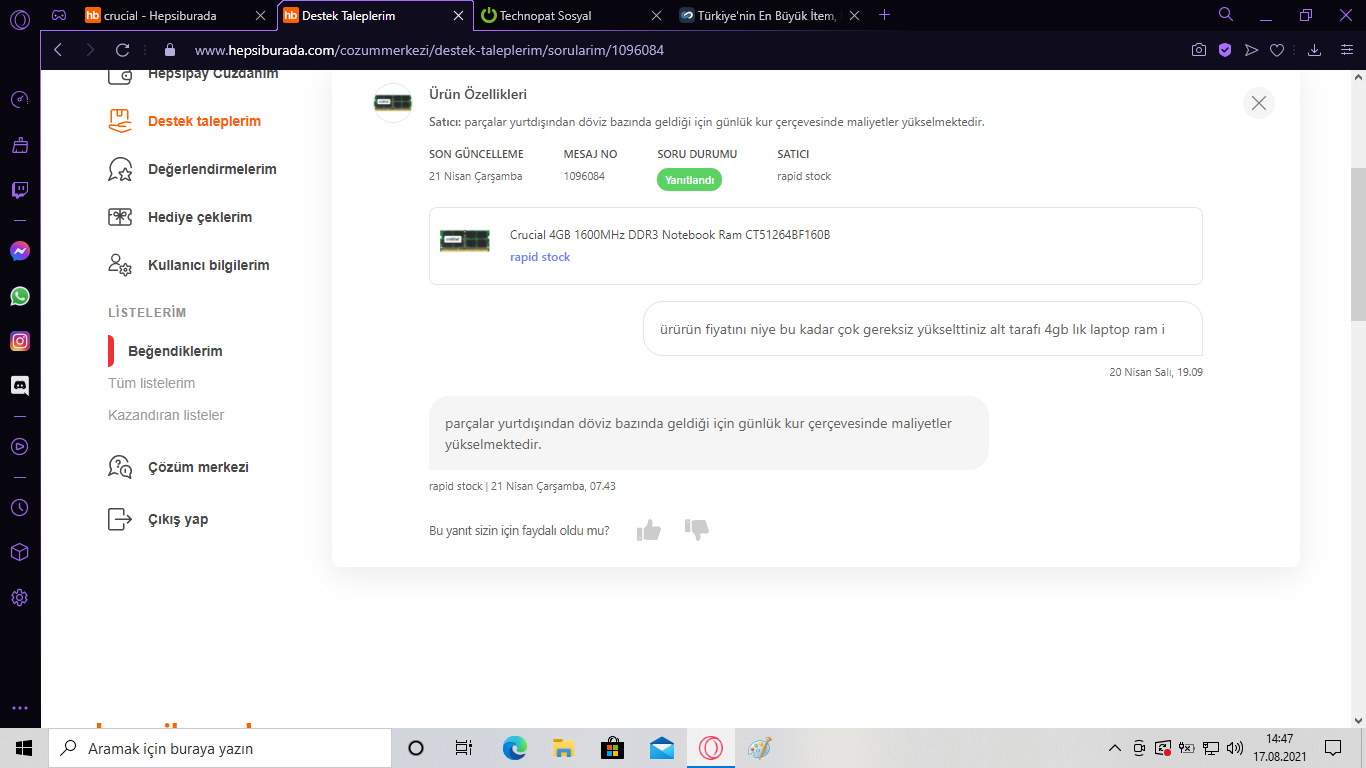Open Extensions cube icon in sidebar

(x=20, y=552)
